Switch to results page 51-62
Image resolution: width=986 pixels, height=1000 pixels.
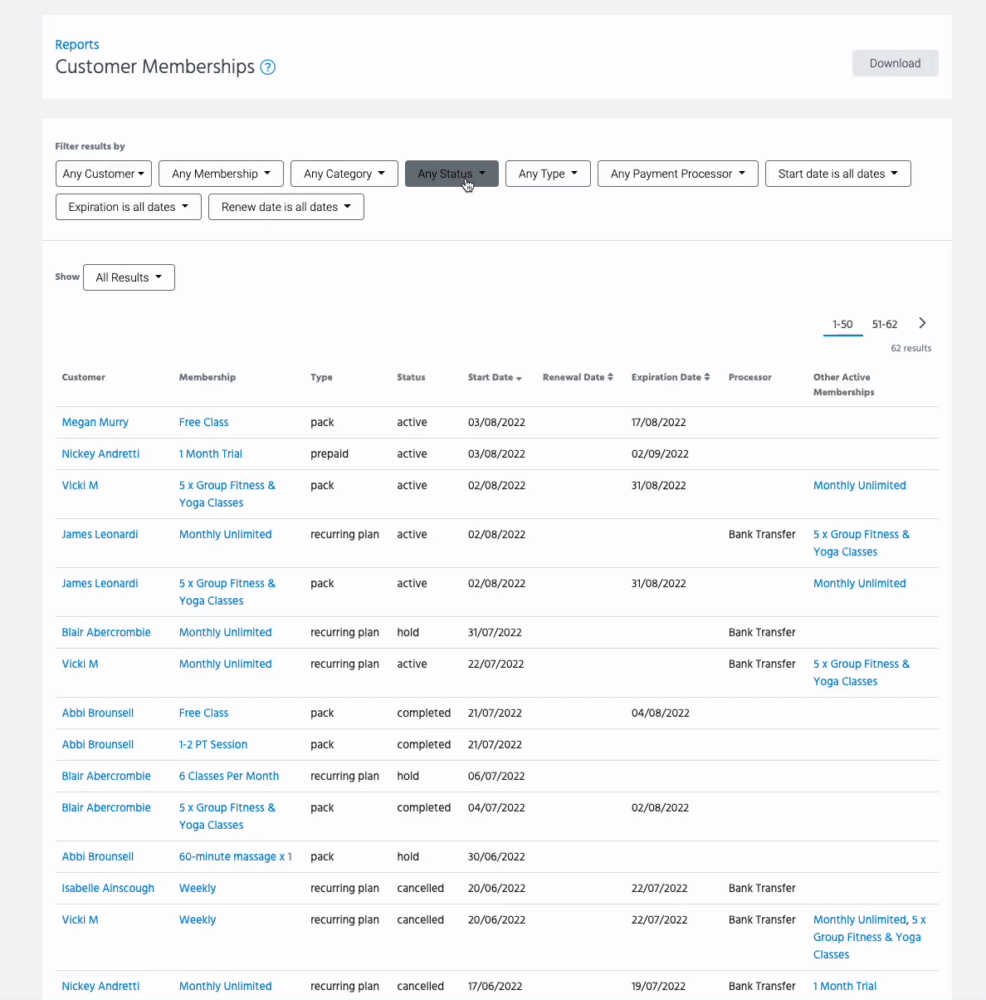tap(884, 324)
